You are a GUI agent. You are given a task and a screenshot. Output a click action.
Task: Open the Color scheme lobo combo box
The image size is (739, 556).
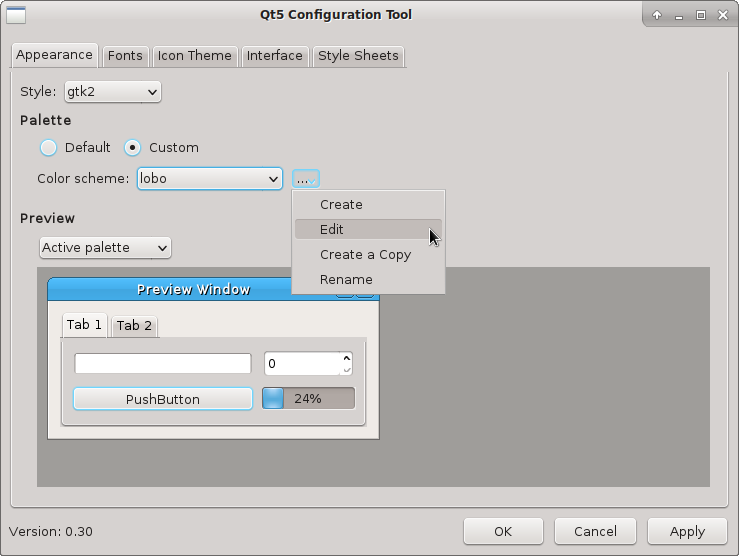(210, 179)
